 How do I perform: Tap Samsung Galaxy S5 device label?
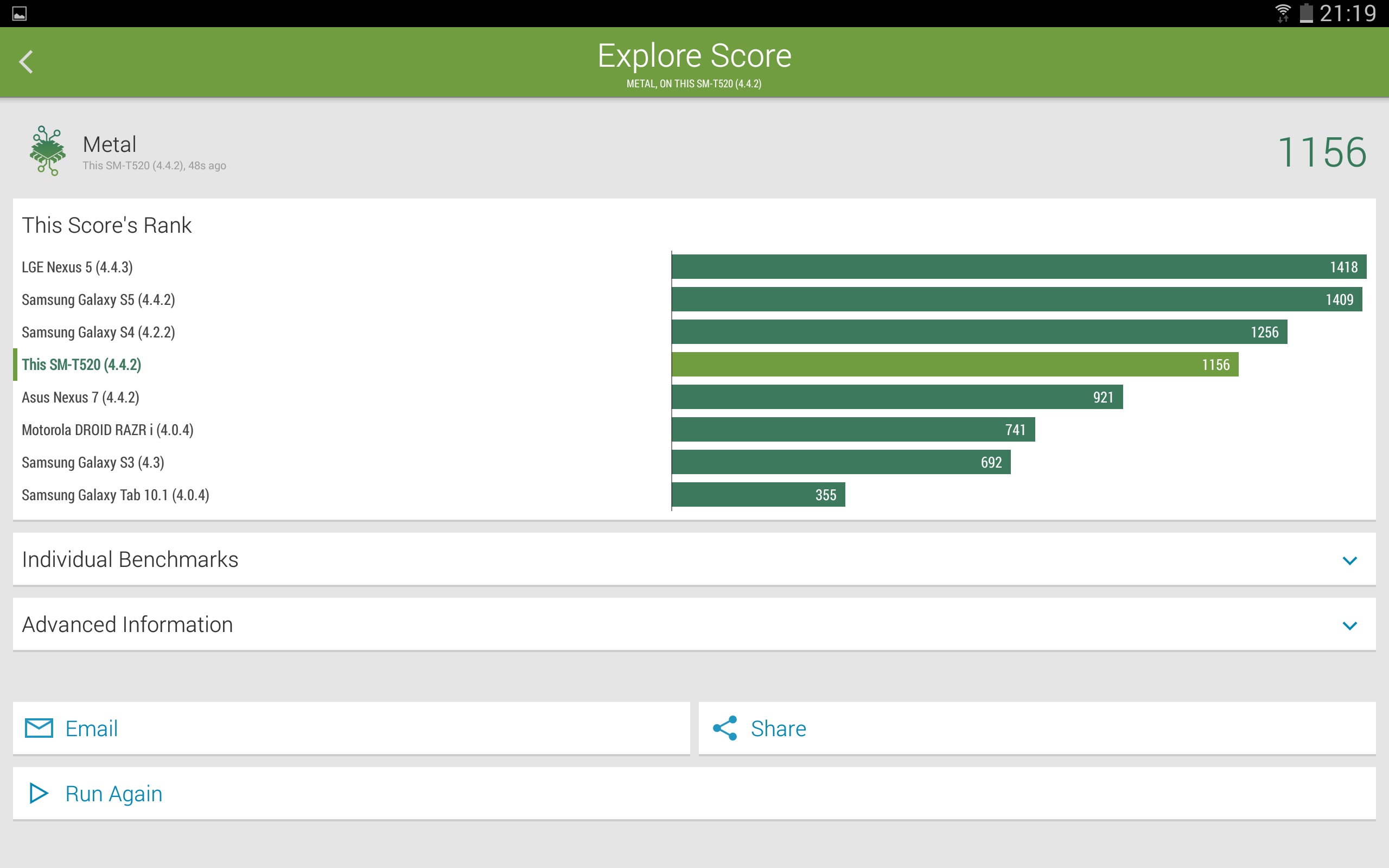click(x=98, y=299)
